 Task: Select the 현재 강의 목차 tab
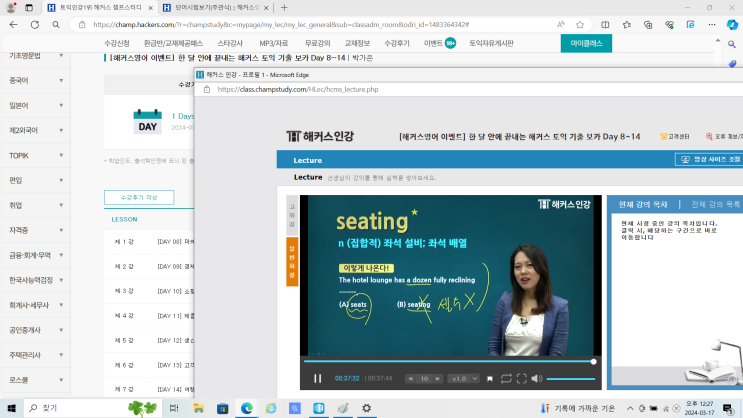click(642, 204)
